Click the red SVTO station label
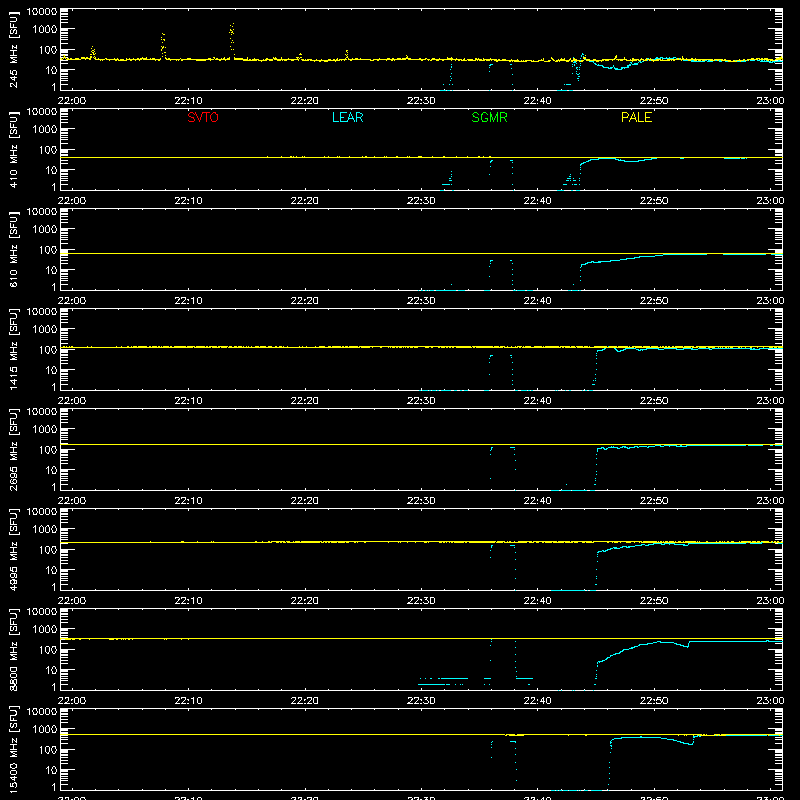 click(203, 117)
